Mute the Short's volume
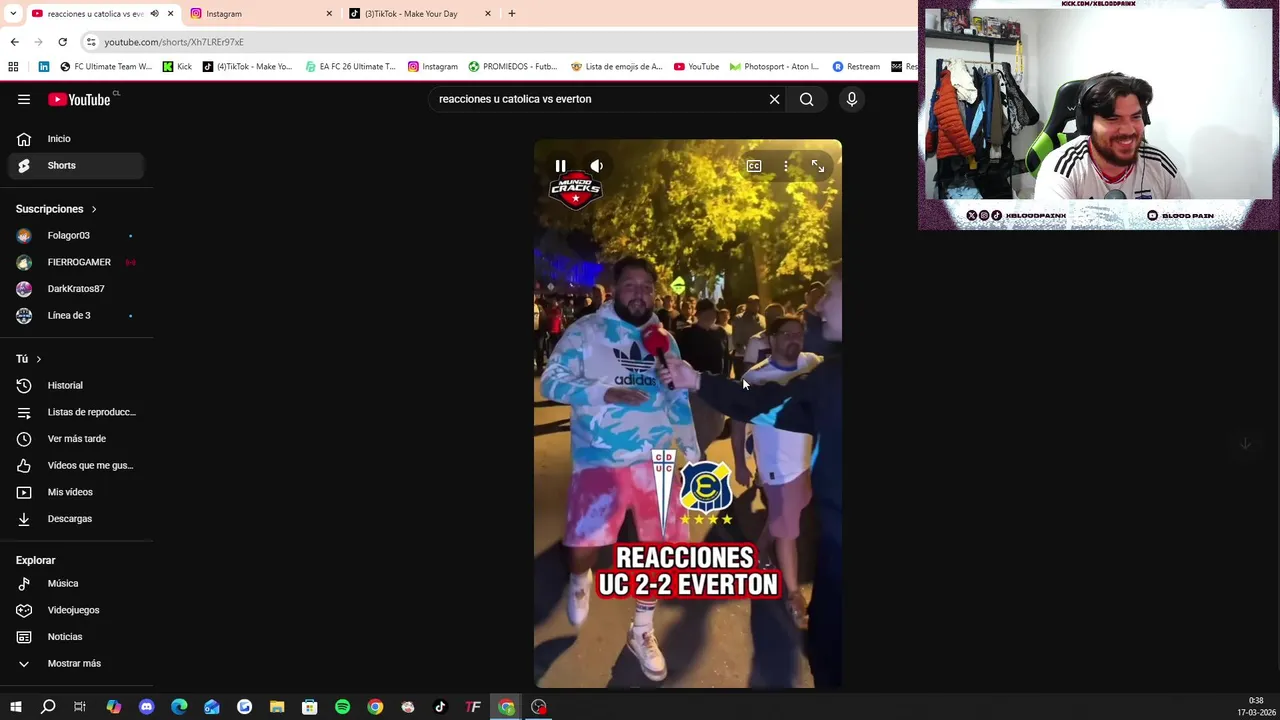 [597, 166]
